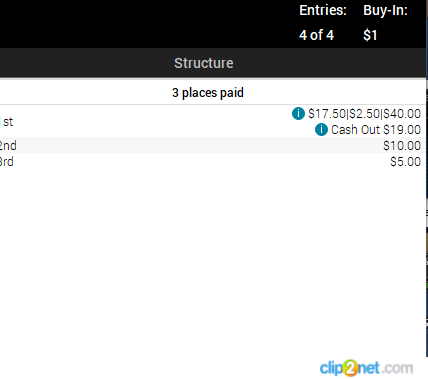The height and width of the screenshot is (379, 428).
Task: Click the '4 of 4' entries count
Action: coord(316,35)
